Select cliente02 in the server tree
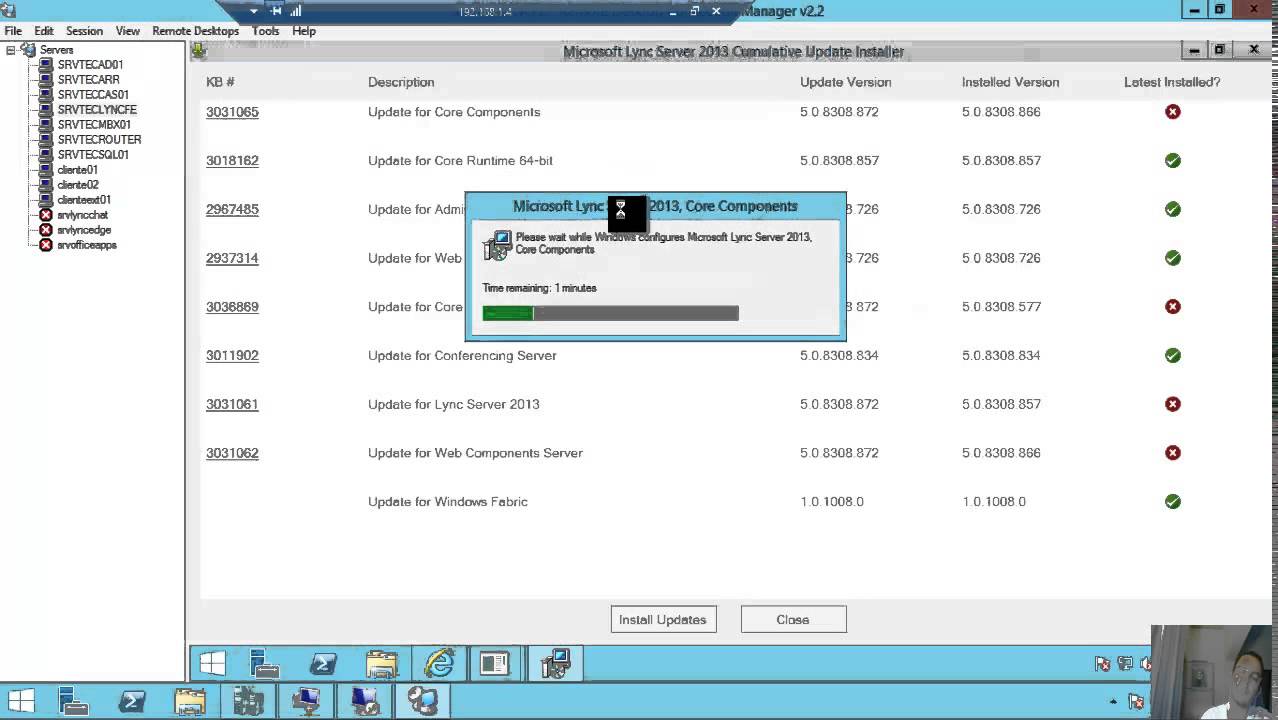Image resolution: width=1278 pixels, height=720 pixels. pyautogui.click(x=78, y=185)
